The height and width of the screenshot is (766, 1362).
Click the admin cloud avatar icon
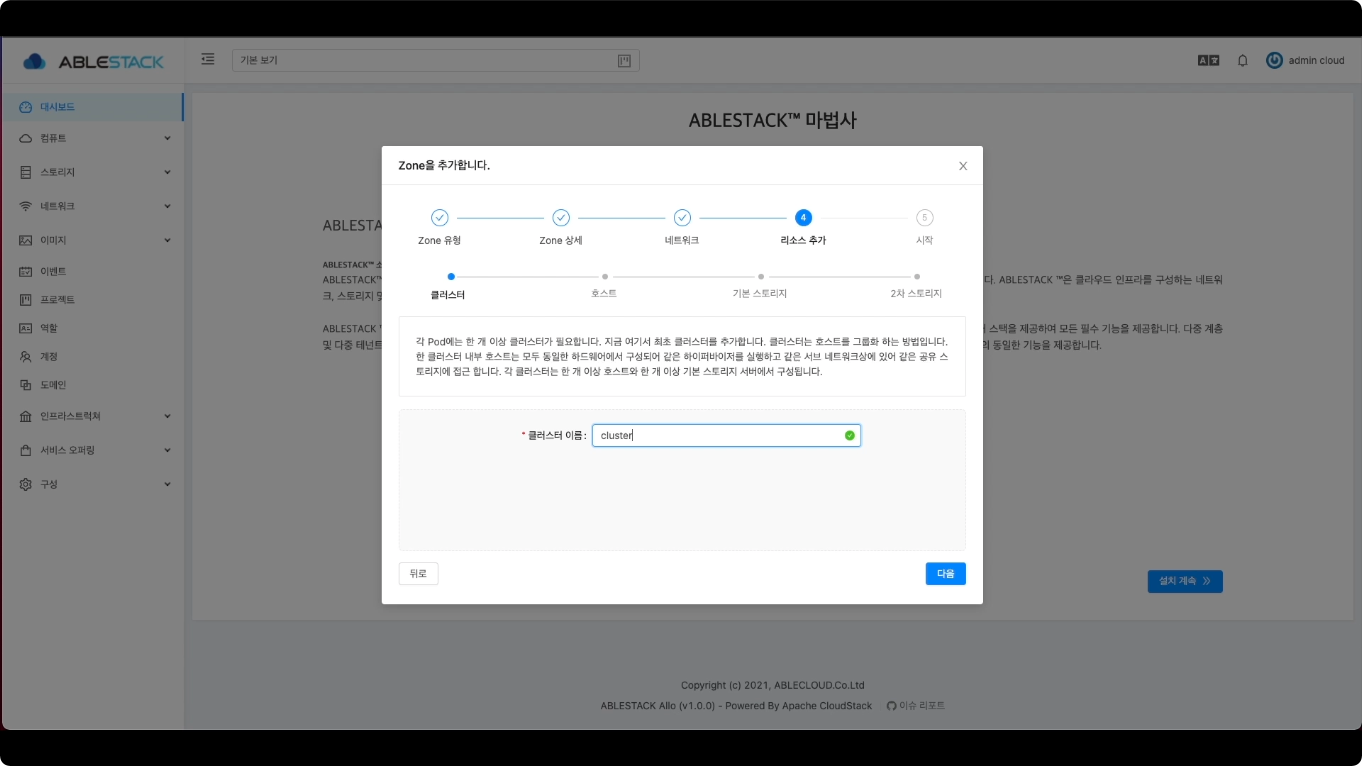pyautogui.click(x=1274, y=60)
